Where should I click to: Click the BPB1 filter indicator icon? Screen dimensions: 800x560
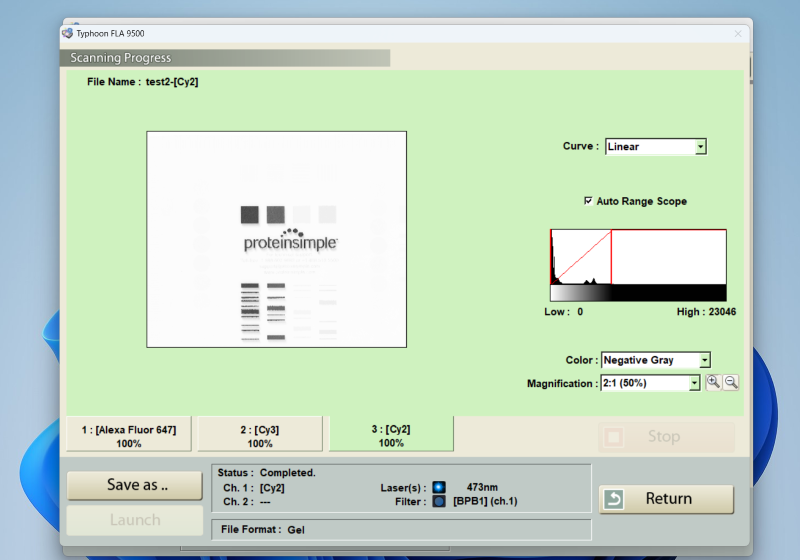point(438,501)
